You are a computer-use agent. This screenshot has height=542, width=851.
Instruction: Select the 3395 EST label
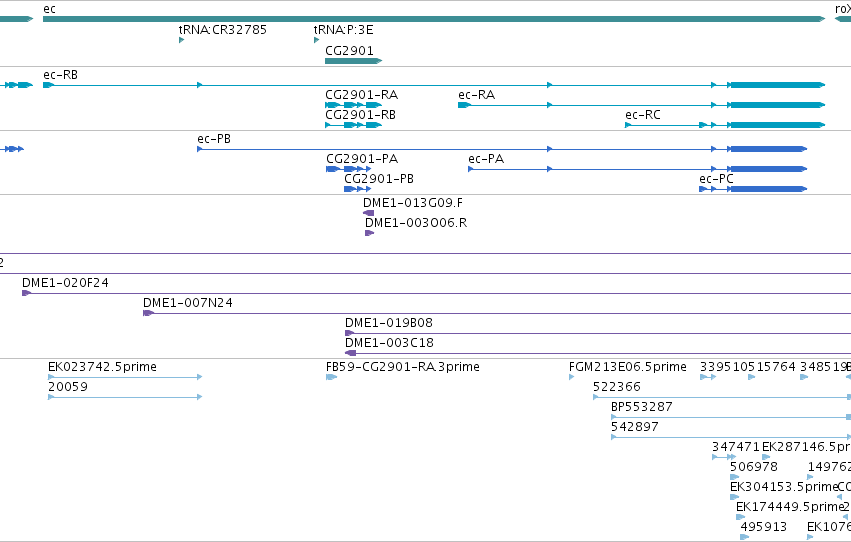(x=715, y=367)
